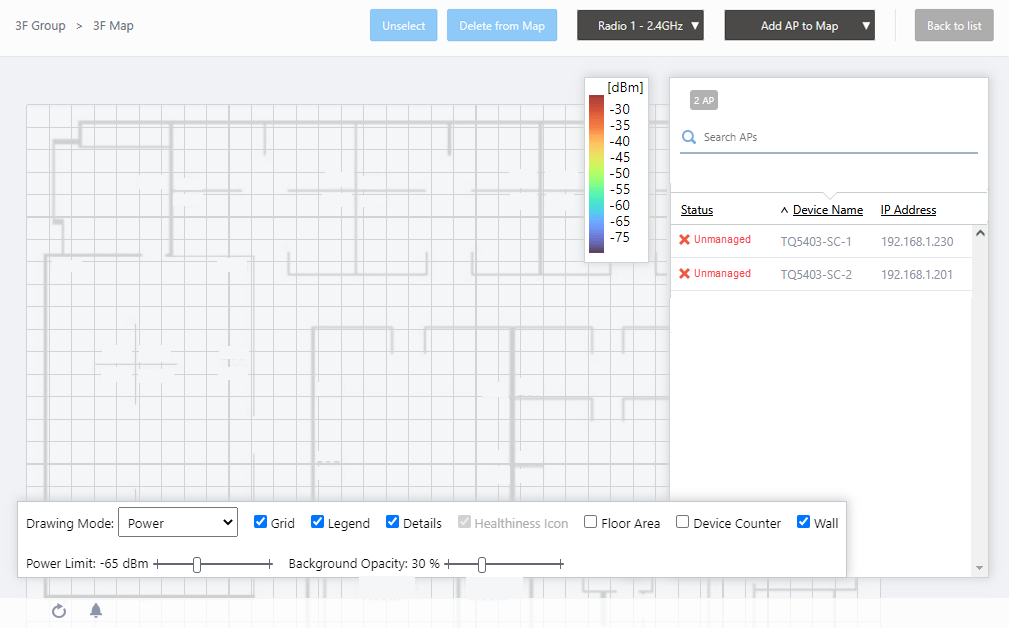Open the Radio 1 - 2.4GHz dropdown
The height and width of the screenshot is (628, 1009).
click(640, 26)
